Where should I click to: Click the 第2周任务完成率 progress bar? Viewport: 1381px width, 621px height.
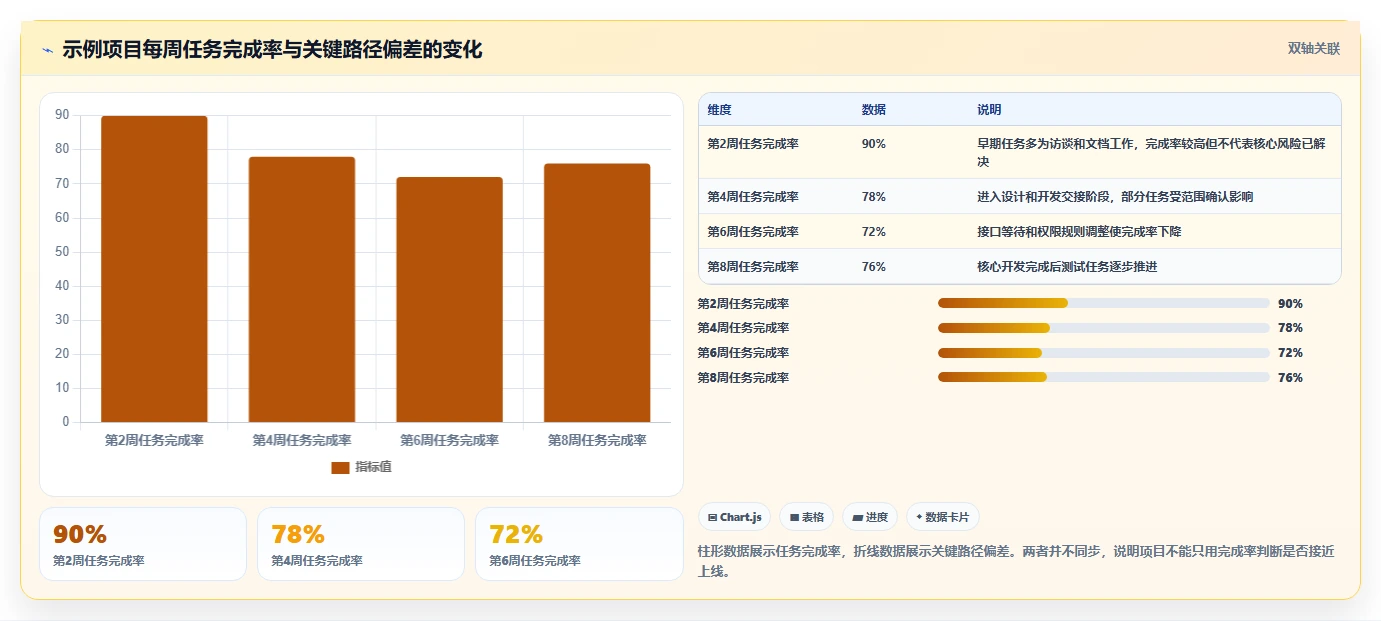[1103, 303]
